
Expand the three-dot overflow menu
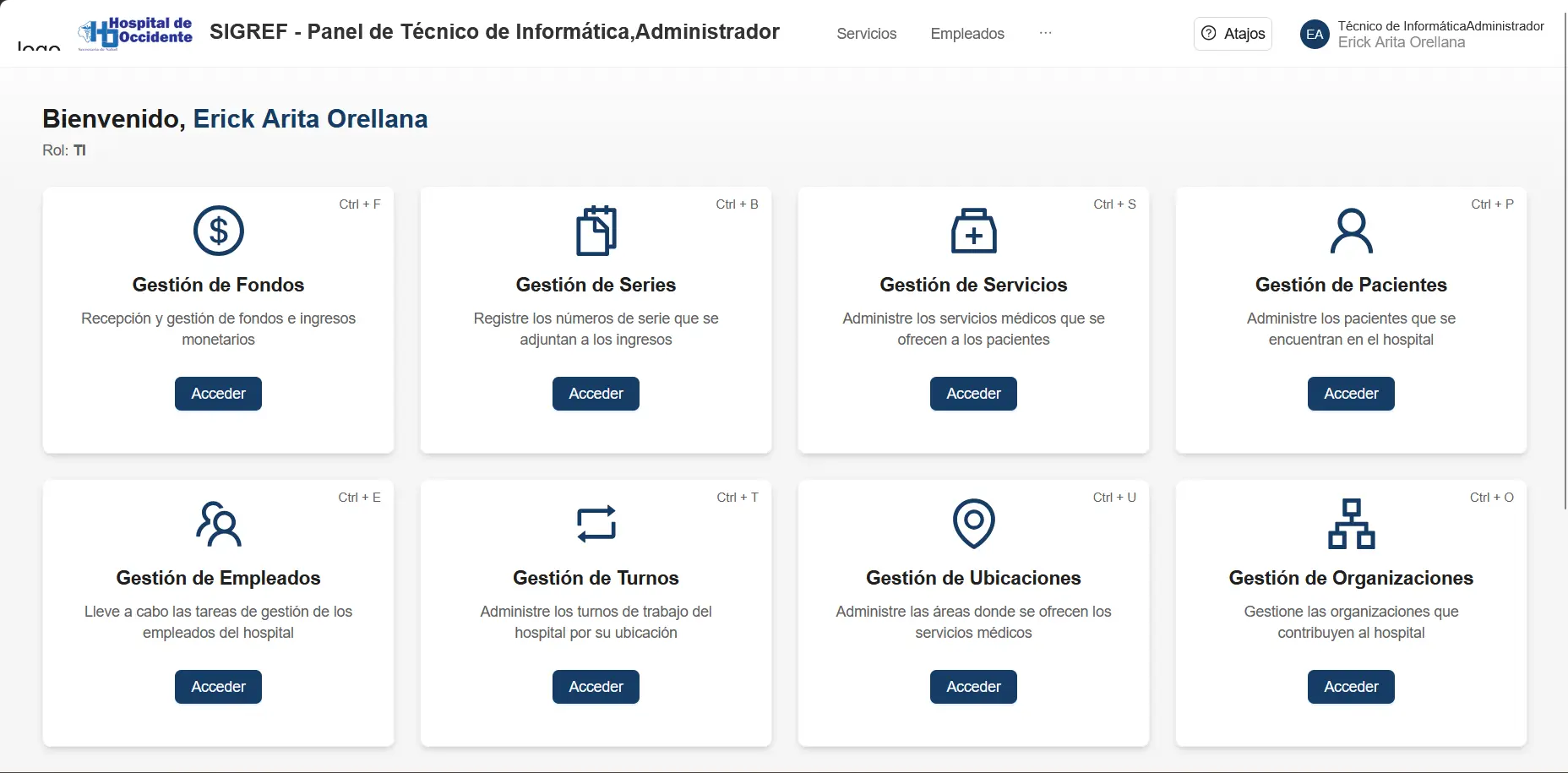tap(1045, 33)
